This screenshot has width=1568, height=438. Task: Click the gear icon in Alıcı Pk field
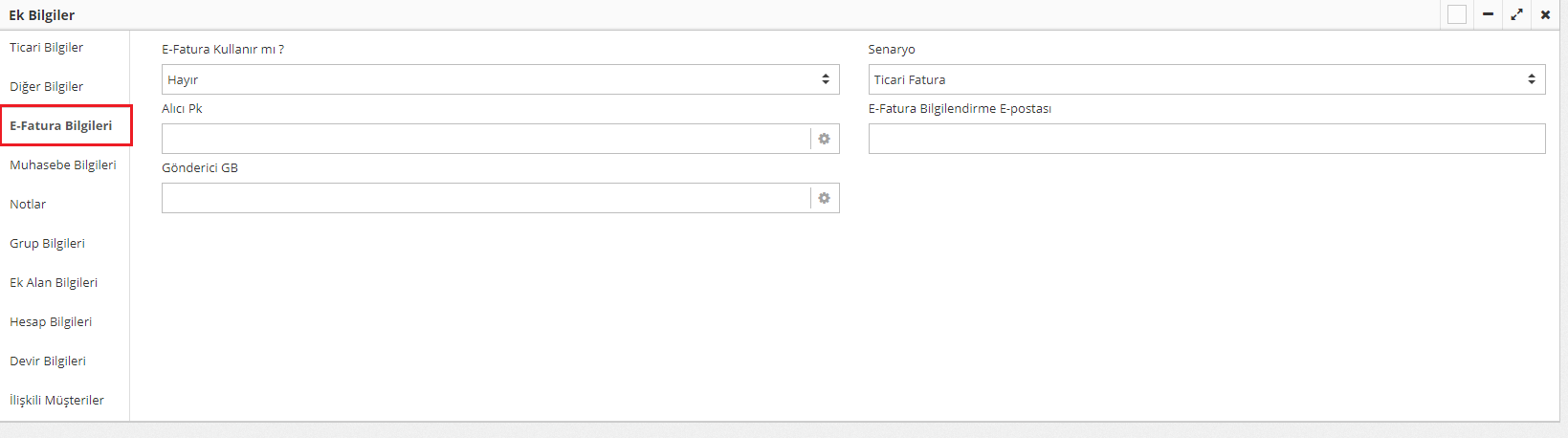(x=824, y=139)
